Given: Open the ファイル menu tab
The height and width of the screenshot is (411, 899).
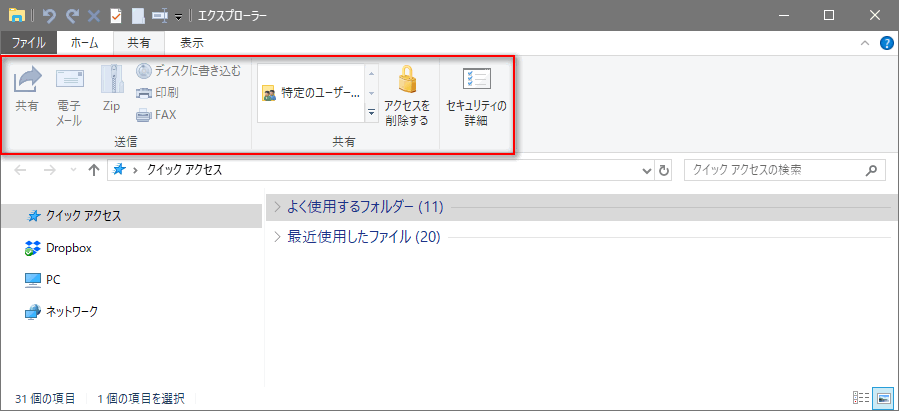Looking at the screenshot, I should coord(28,43).
